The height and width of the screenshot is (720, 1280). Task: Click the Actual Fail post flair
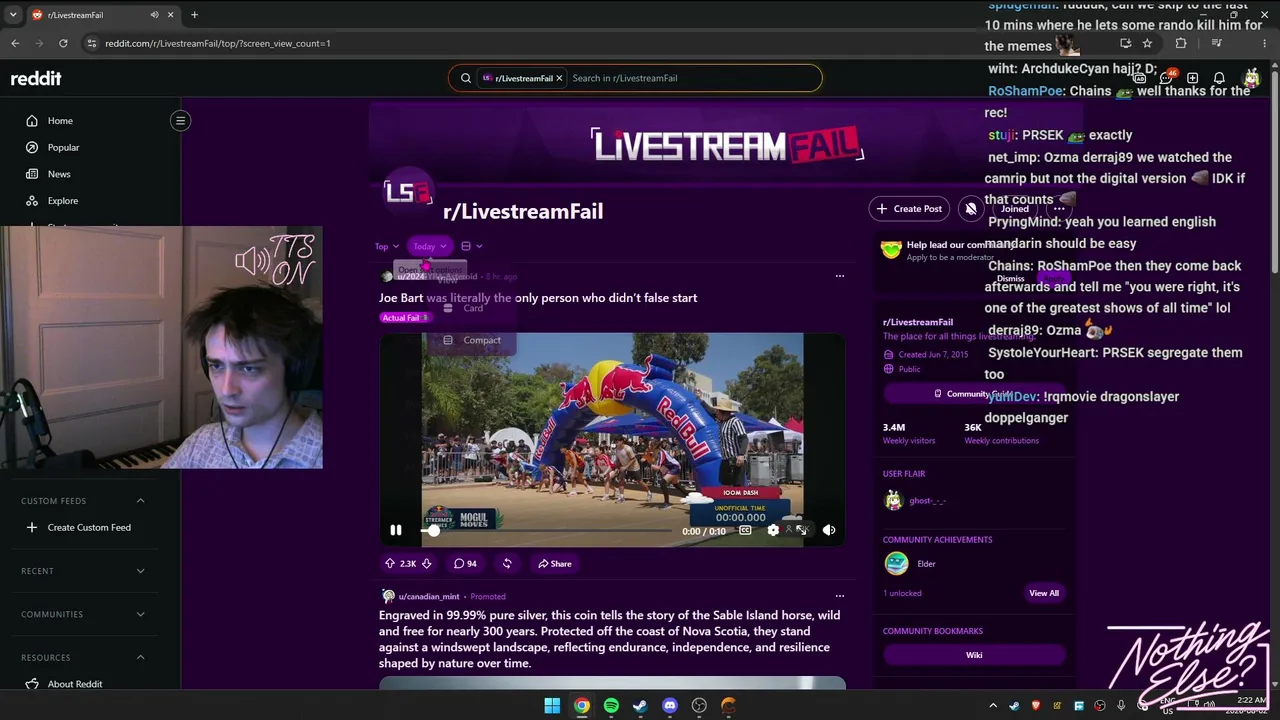click(x=405, y=318)
